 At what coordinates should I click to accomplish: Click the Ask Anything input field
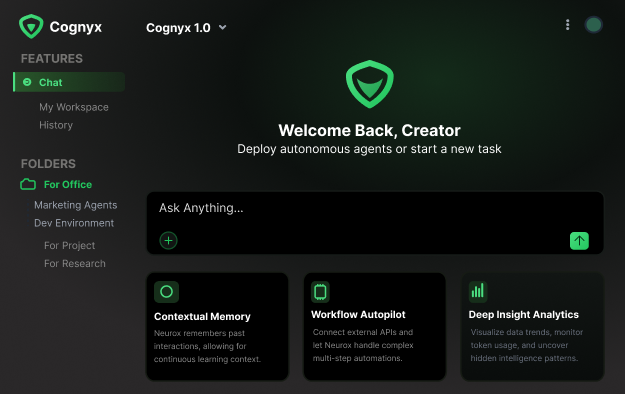tap(375, 223)
